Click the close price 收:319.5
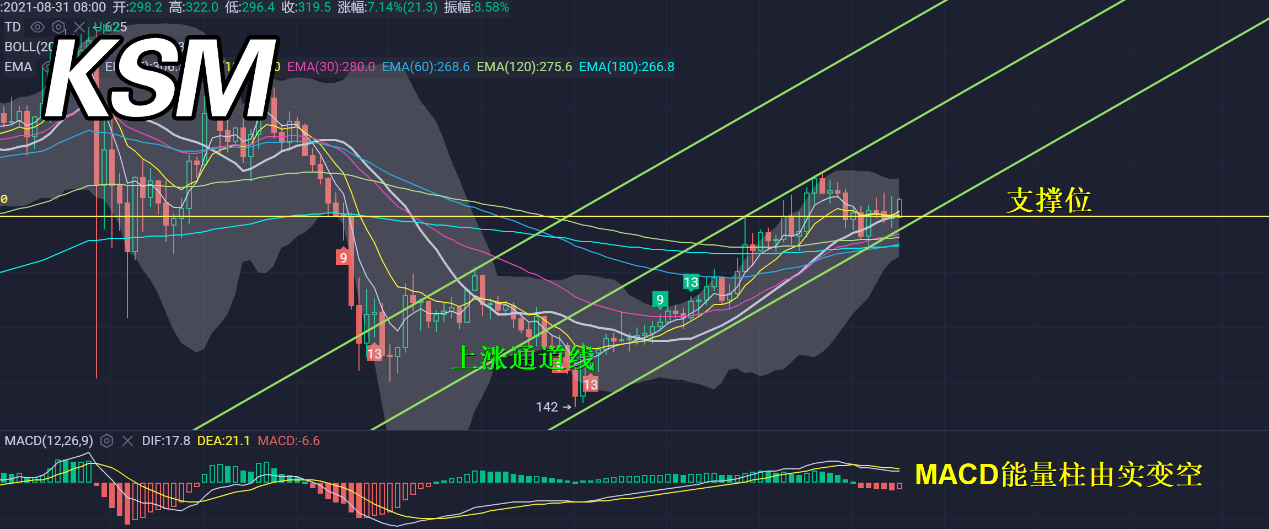 pos(306,7)
